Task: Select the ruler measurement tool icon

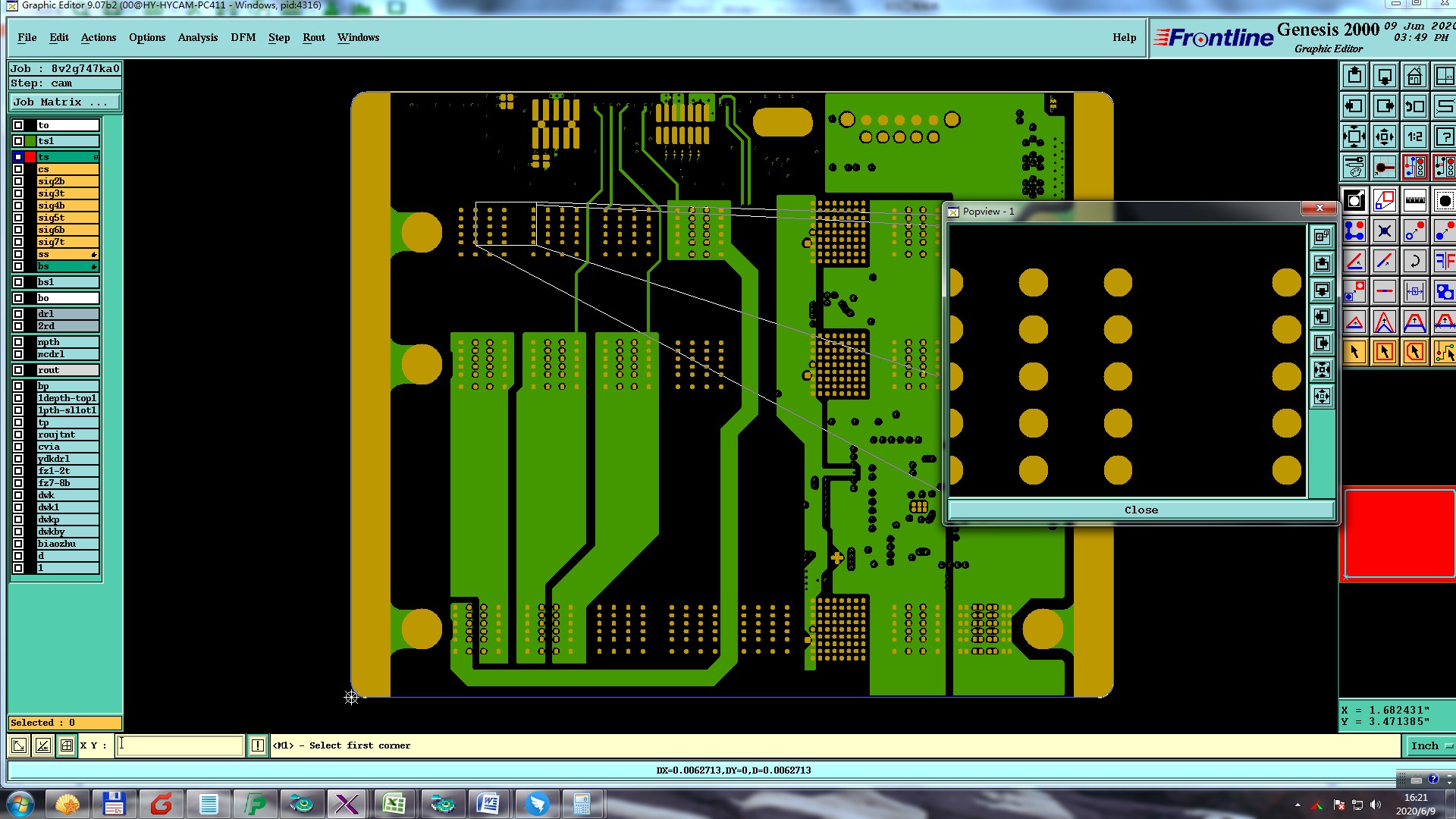Action: pos(1414,201)
